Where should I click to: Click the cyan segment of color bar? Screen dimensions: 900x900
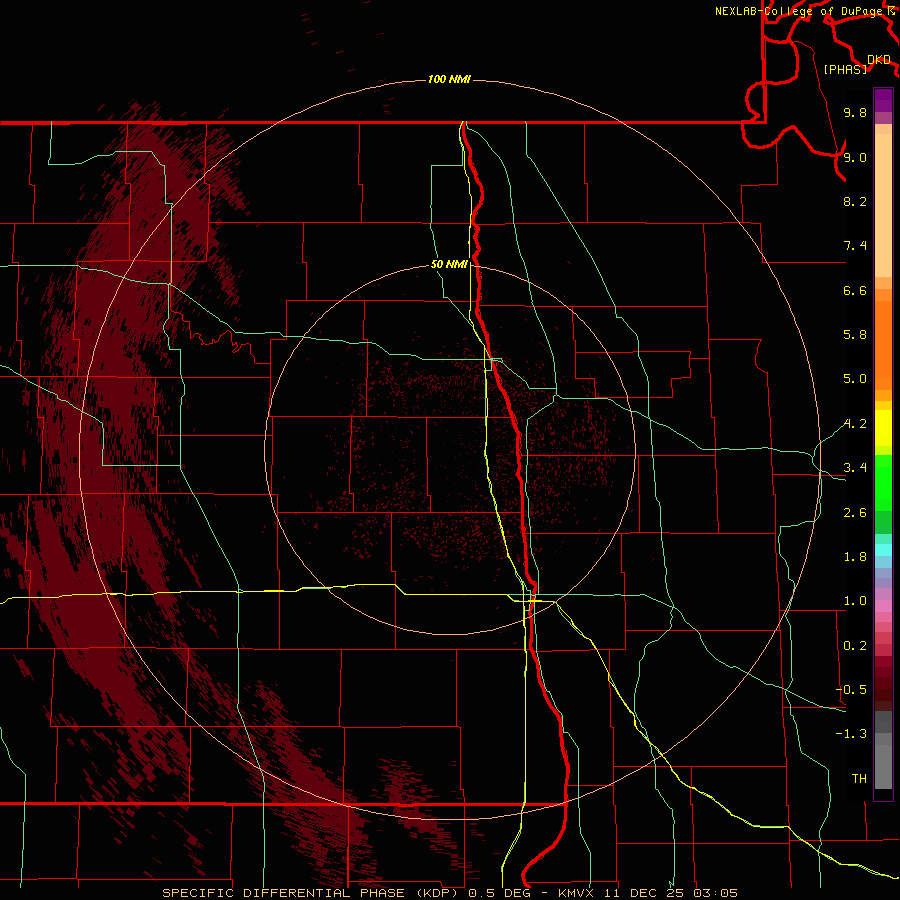coord(883,550)
